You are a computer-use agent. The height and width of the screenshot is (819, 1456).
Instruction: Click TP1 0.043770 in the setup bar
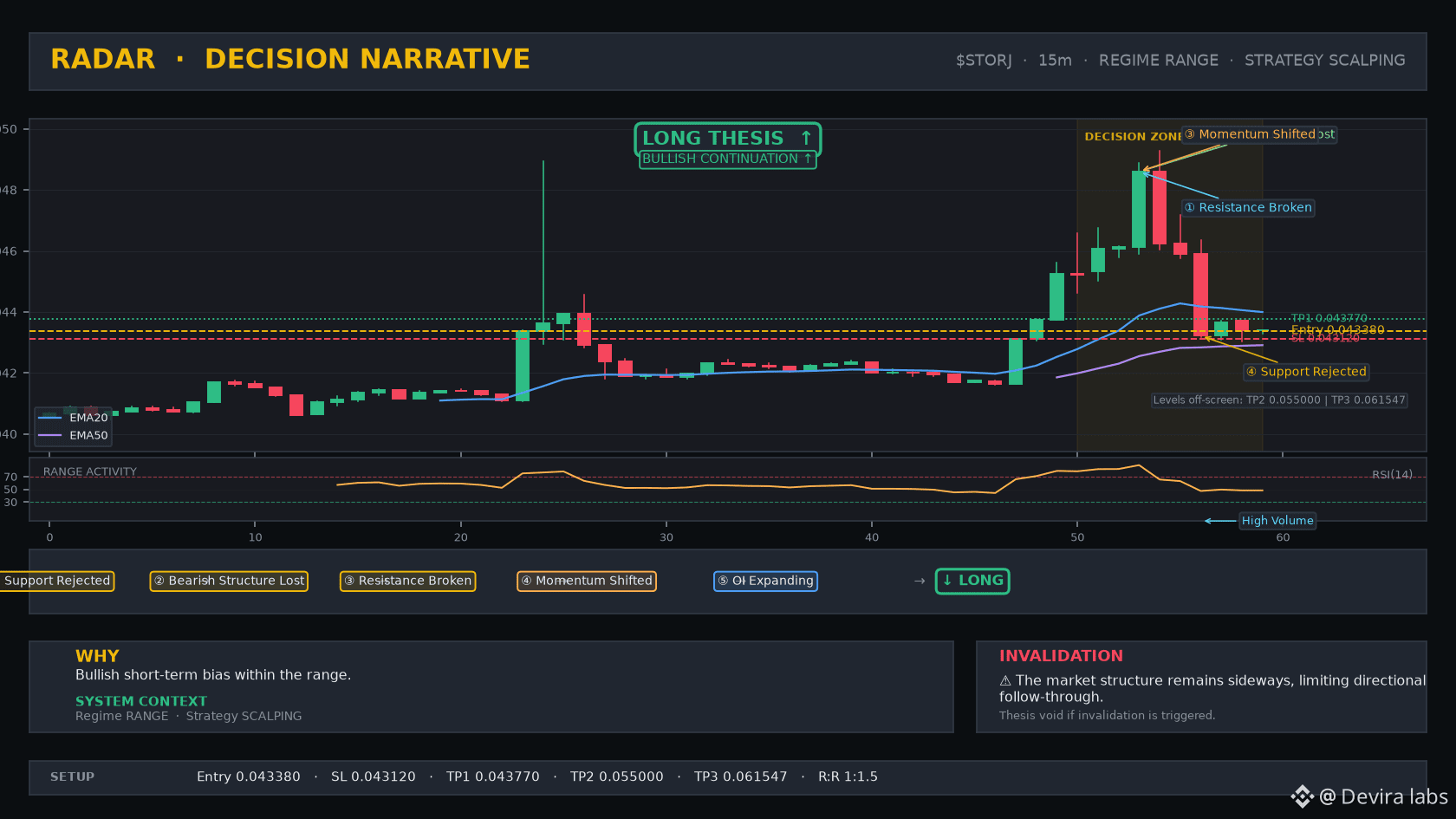(x=493, y=777)
